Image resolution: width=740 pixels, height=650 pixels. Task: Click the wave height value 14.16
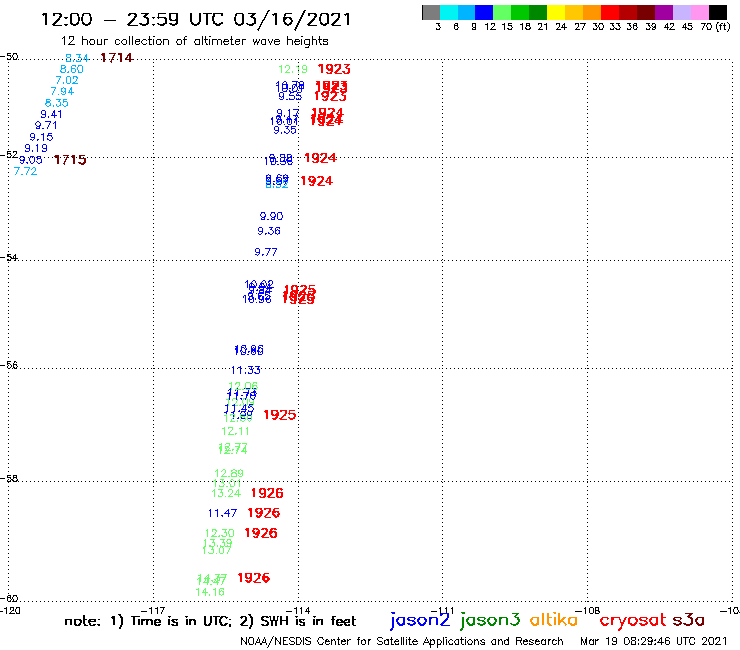point(210,592)
